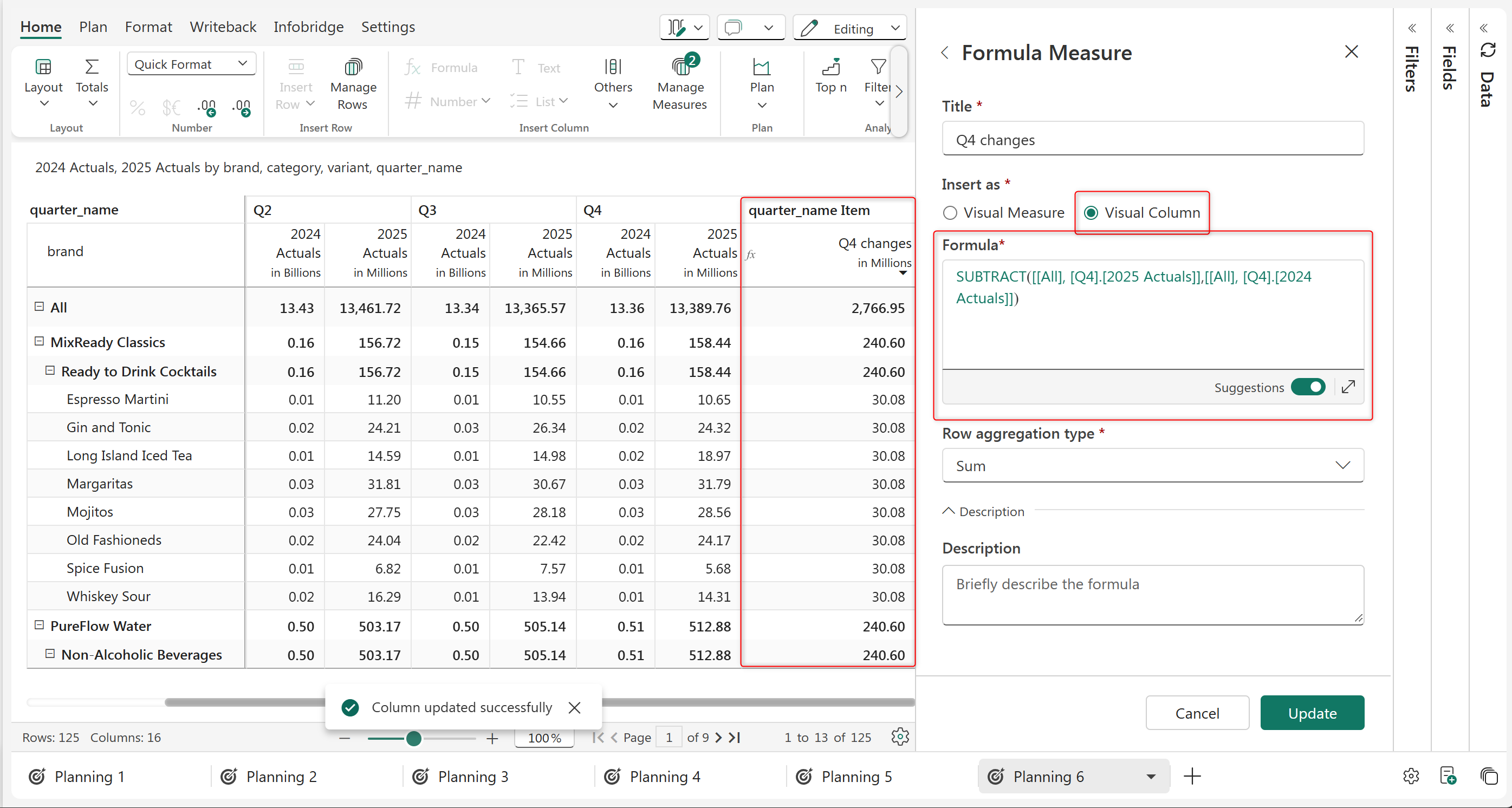Open the Quick Format dropdown
Viewport: 1512px width, 808px height.
(191, 64)
